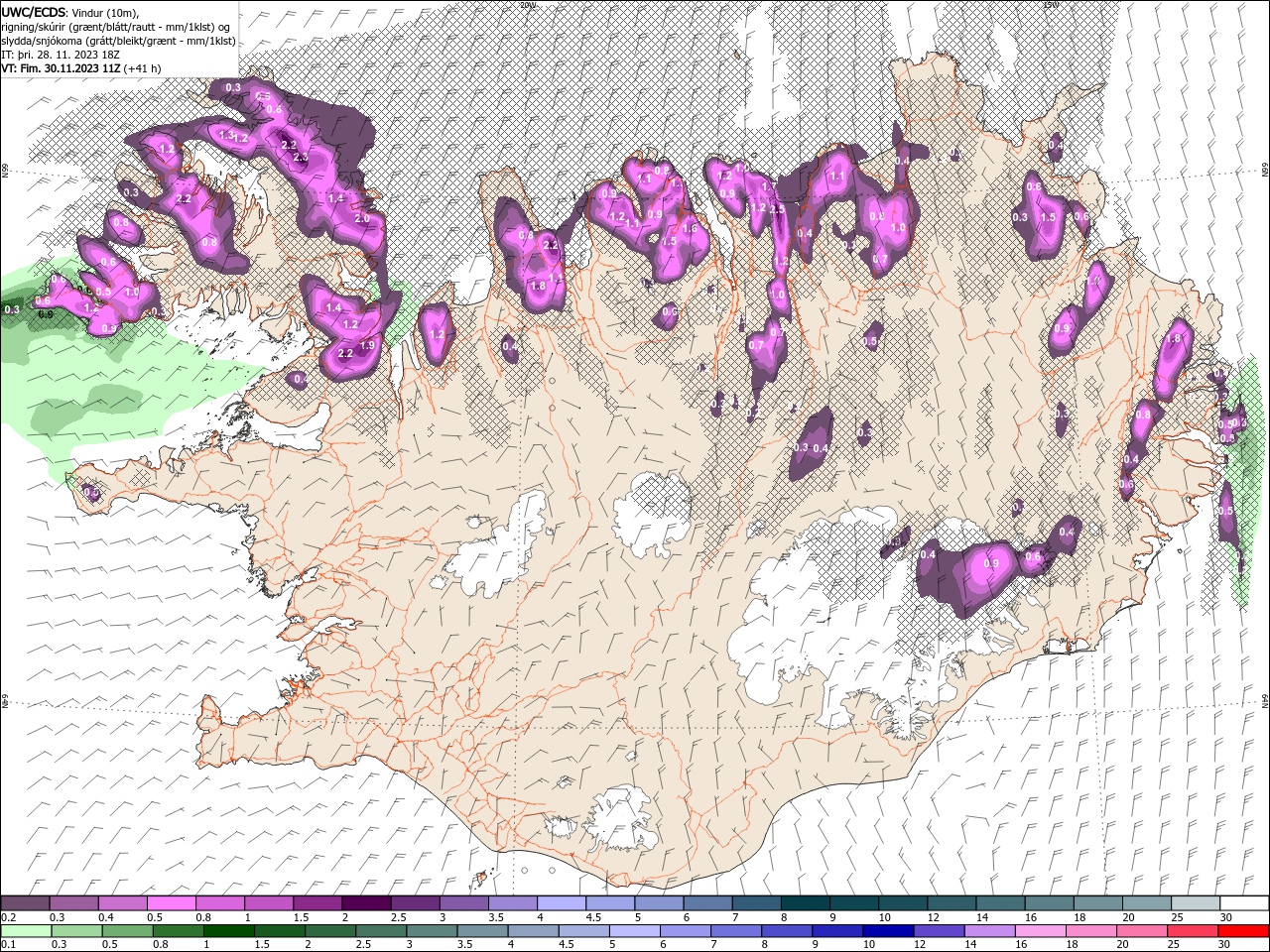Choose the 3 grey-green swatch in lower legend
The image size is (1270, 952).
tap(431, 931)
